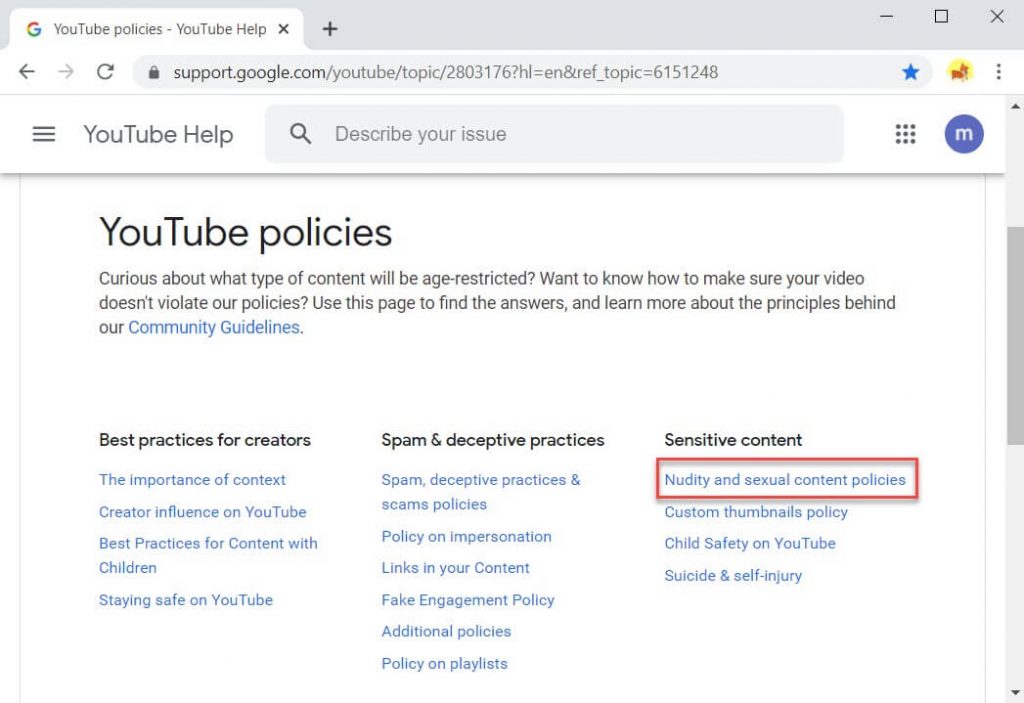Click the scrollbar up arrow
Image resolution: width=1024 pixels, height=703 pixels.
point(1015,105)
